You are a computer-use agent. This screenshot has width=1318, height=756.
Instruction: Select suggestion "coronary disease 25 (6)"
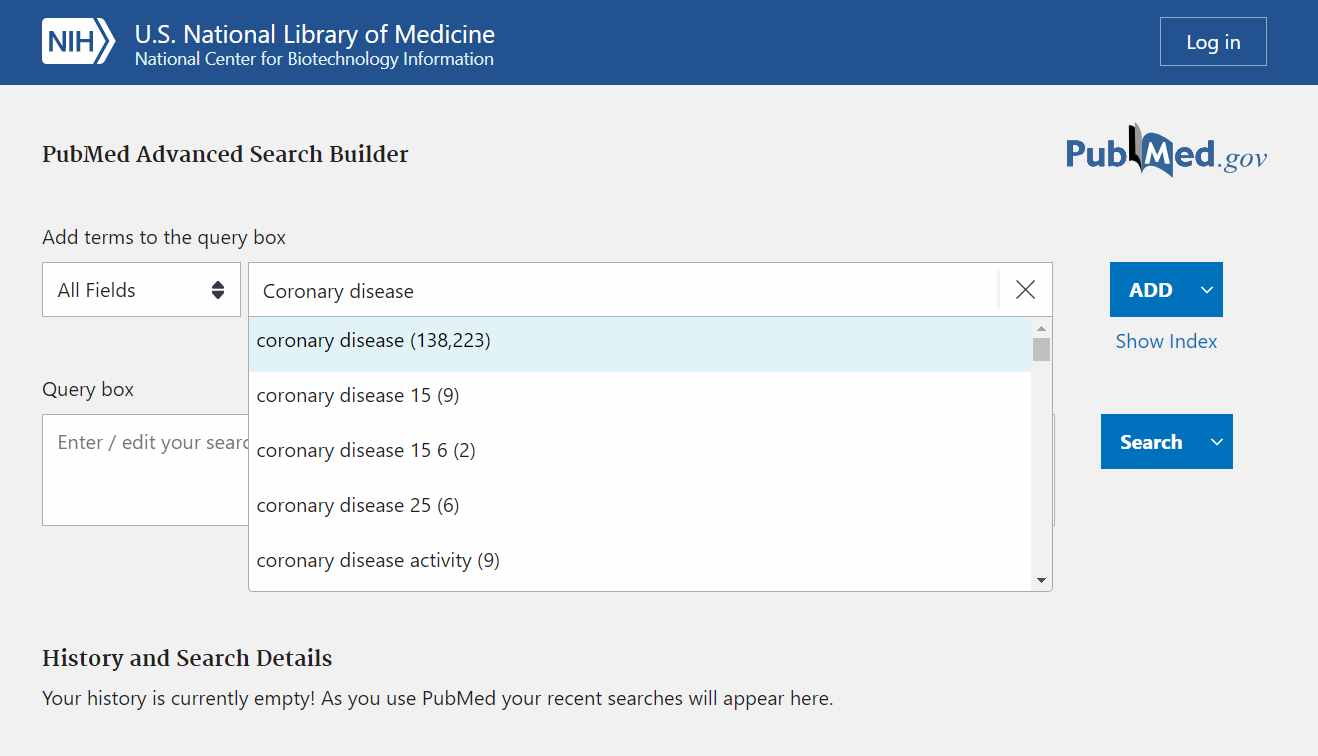click(x=358, y=506)
